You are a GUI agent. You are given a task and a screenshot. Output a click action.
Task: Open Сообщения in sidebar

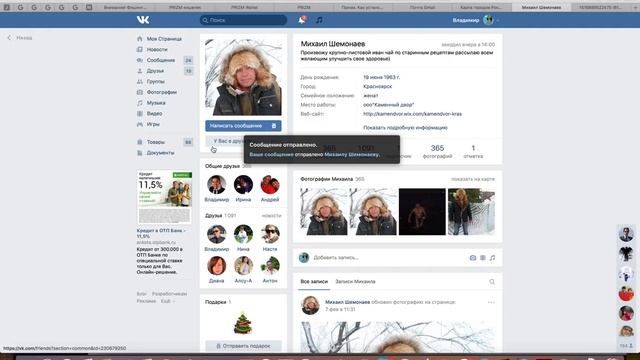pyautogui.click(x=161, y=60)
